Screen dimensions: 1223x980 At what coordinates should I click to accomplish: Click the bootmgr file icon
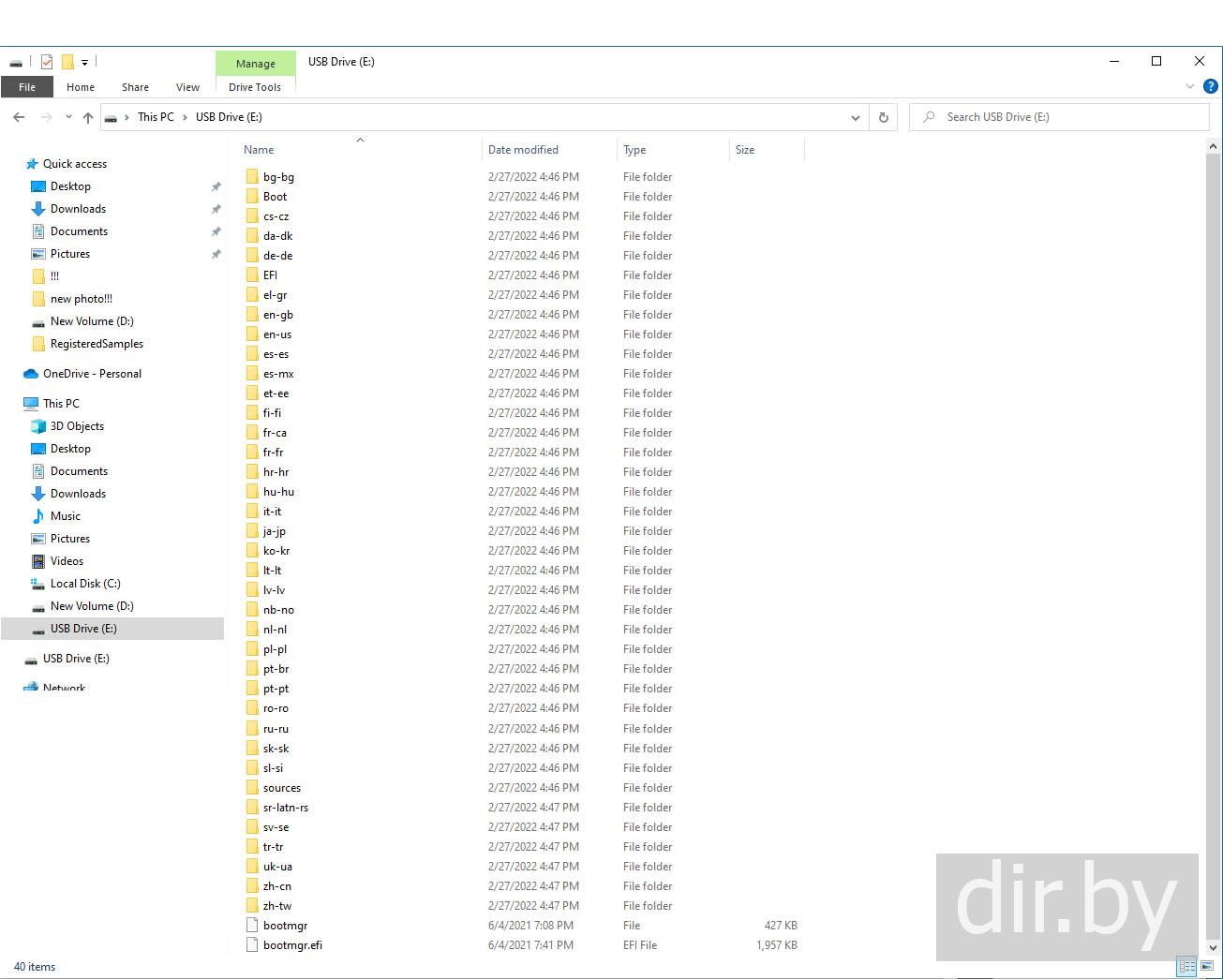coord(252,926)
